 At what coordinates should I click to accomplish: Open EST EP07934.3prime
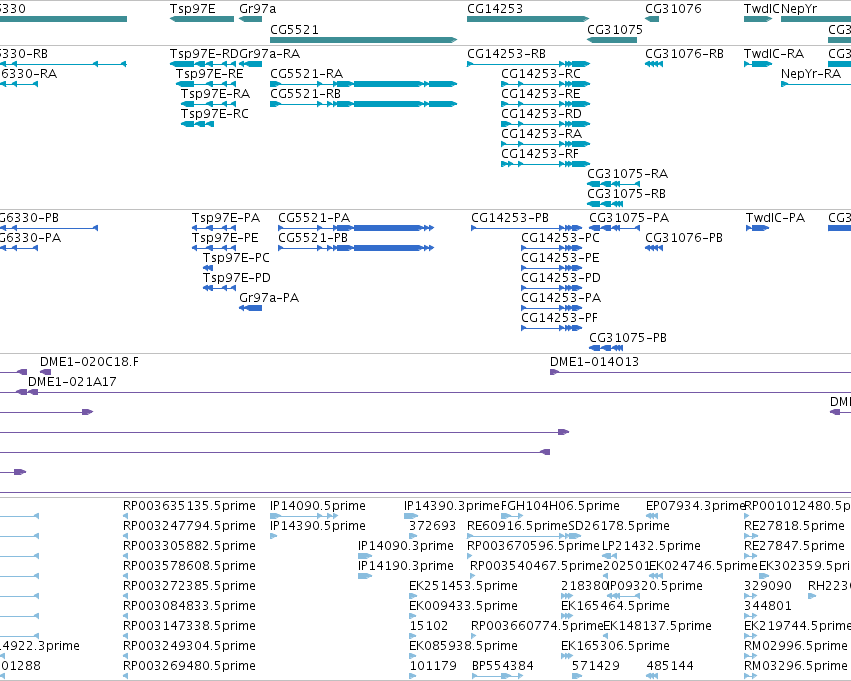[695, 506]
